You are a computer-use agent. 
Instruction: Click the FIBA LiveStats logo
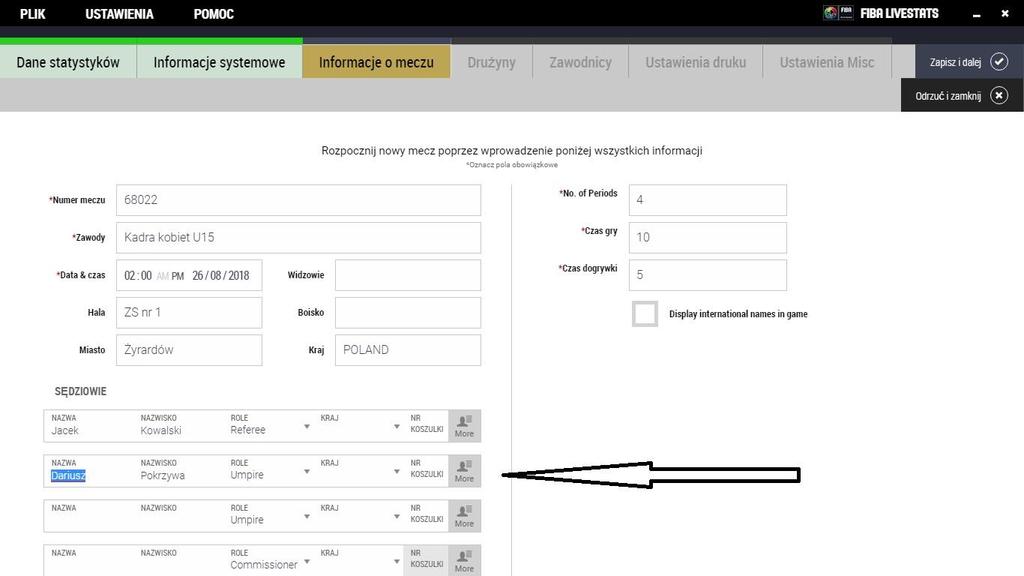pyautogui.click(x=880, y=13)
